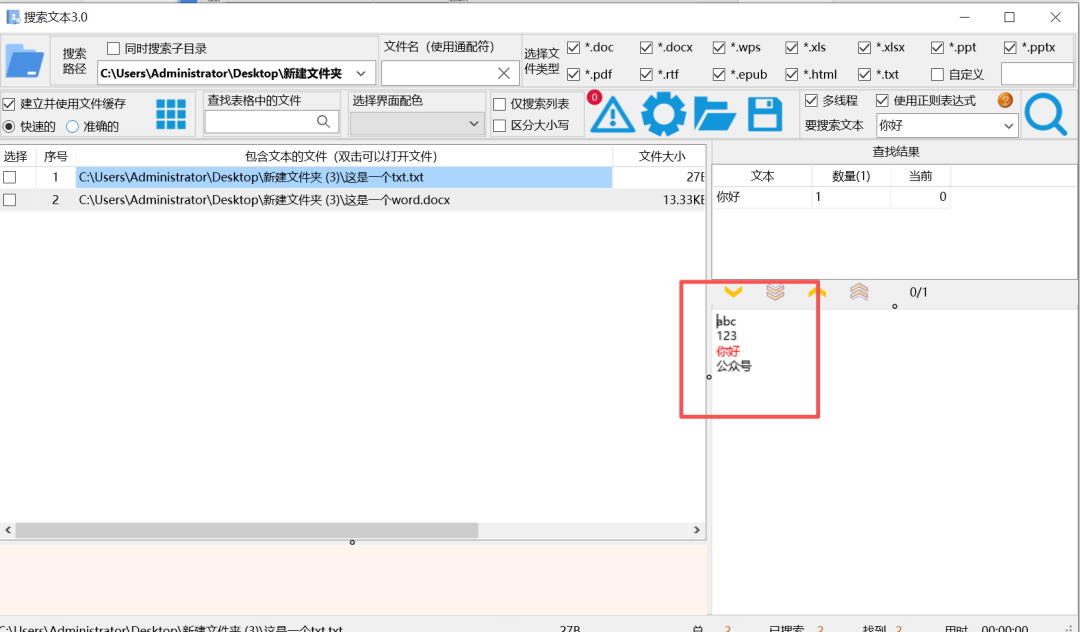Jump to previous match with yellow up arrow
1080x632 pixels.
(x=817, y=291)
